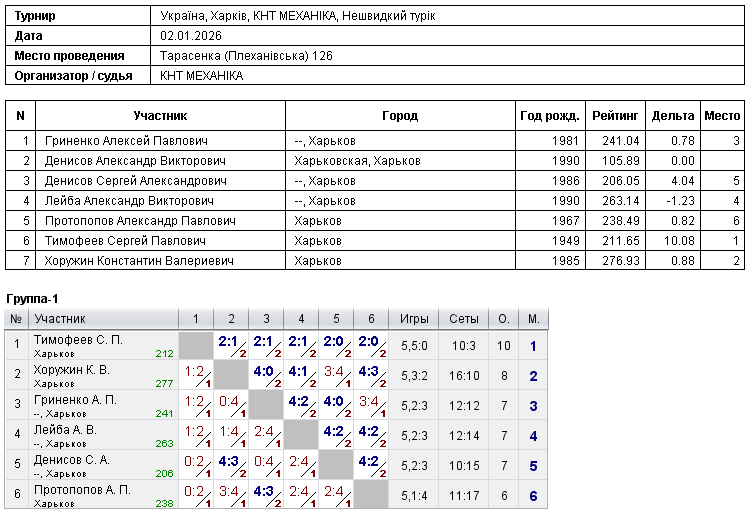Viewport: 750px width, 514px height.
Task: Click 'Денисов С. А.' in the group table
Action: pyautogui.click(x=72, y=460)
